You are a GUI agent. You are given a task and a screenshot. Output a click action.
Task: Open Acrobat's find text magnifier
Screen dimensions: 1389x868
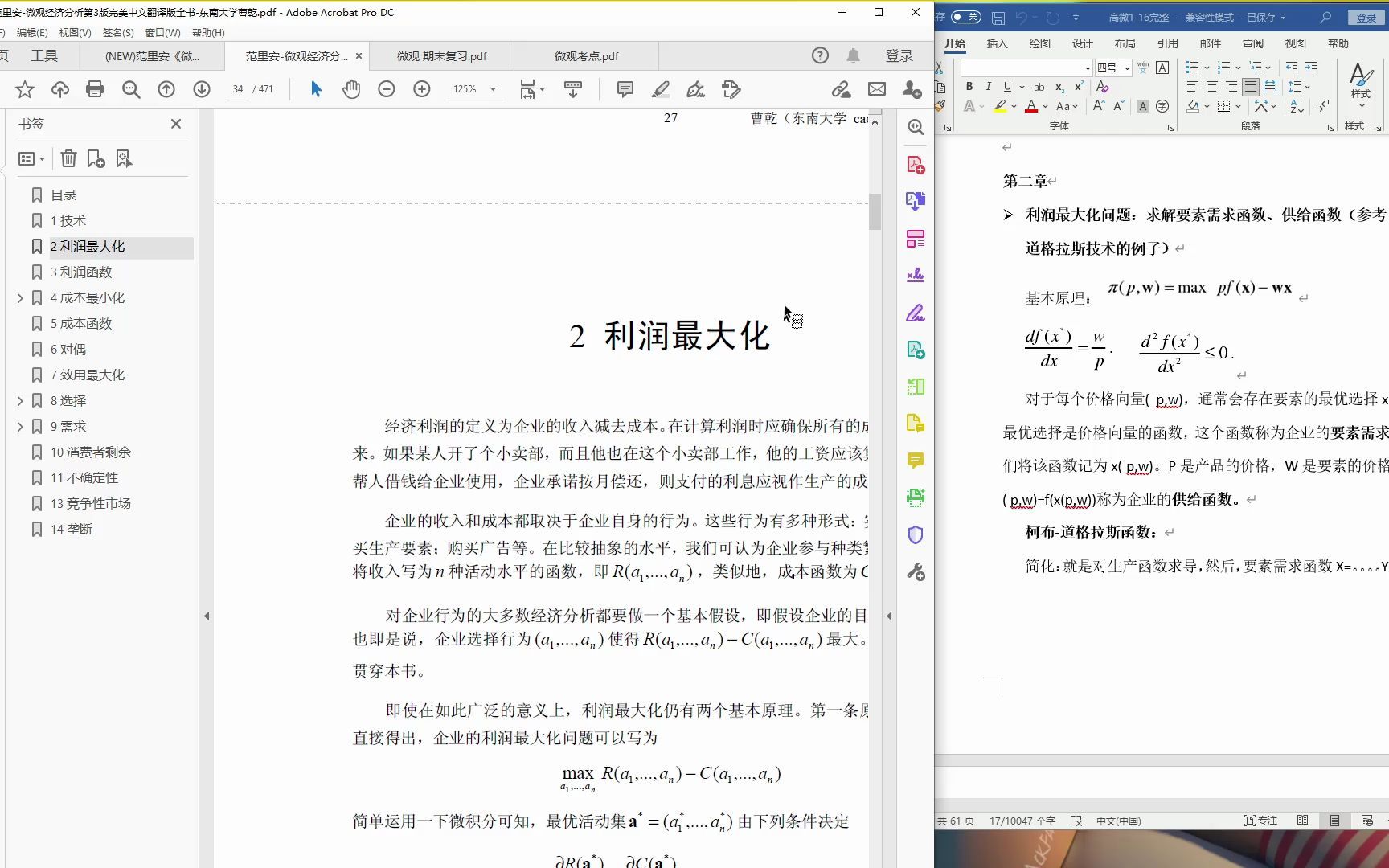coord(131,89)
